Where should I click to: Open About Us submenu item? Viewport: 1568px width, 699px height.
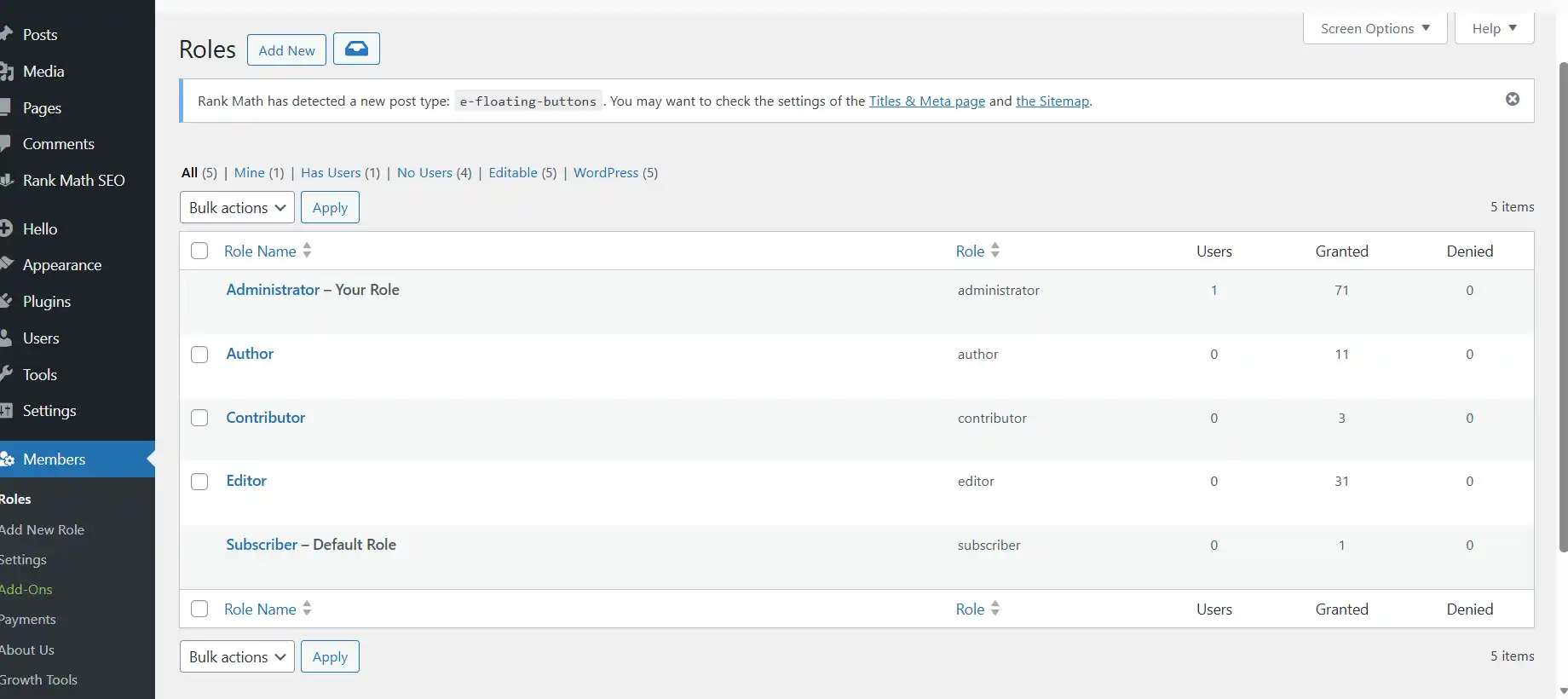click(x=26, y=650)
